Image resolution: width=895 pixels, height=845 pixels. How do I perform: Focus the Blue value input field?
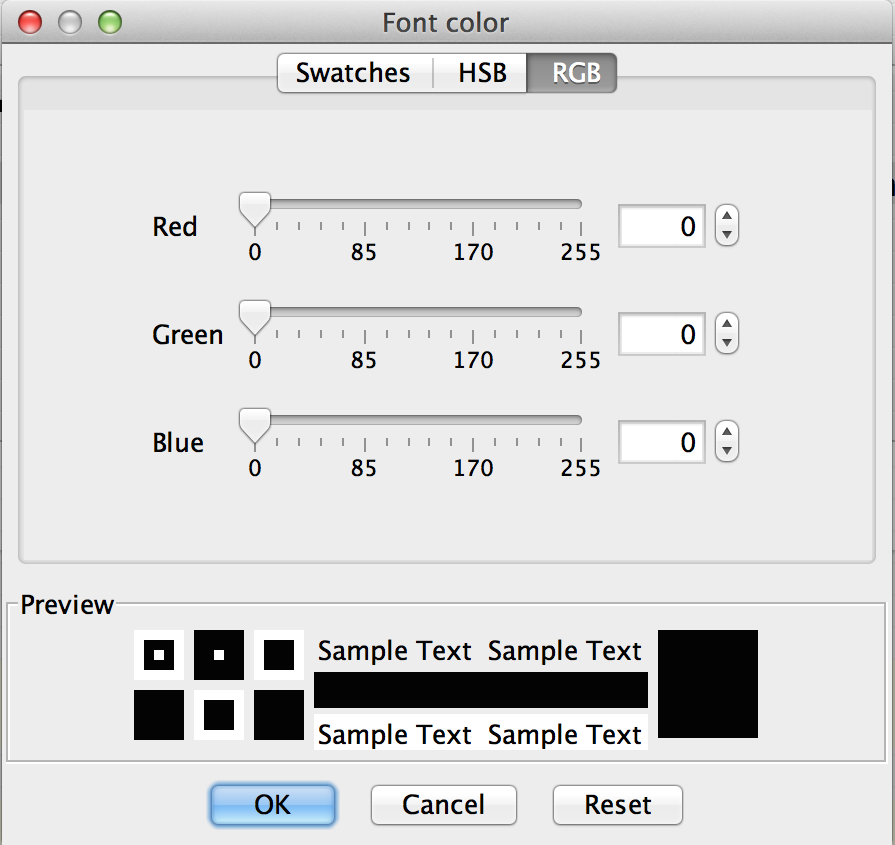click(x=661, y=442)
